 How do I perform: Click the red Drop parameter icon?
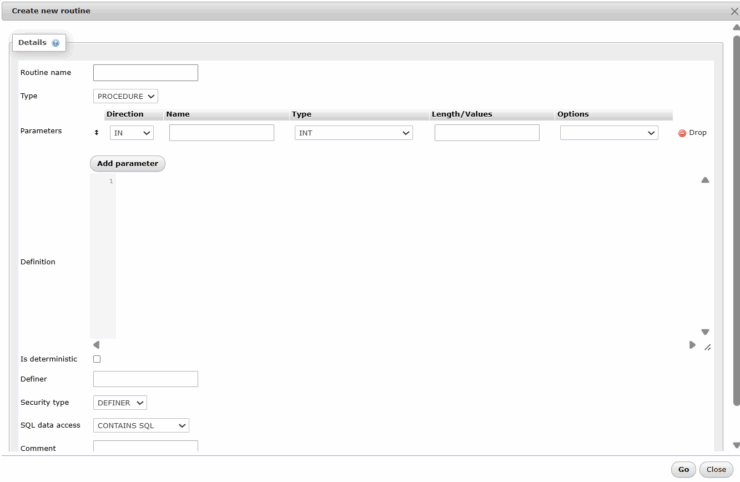click(x=682, y=133)
